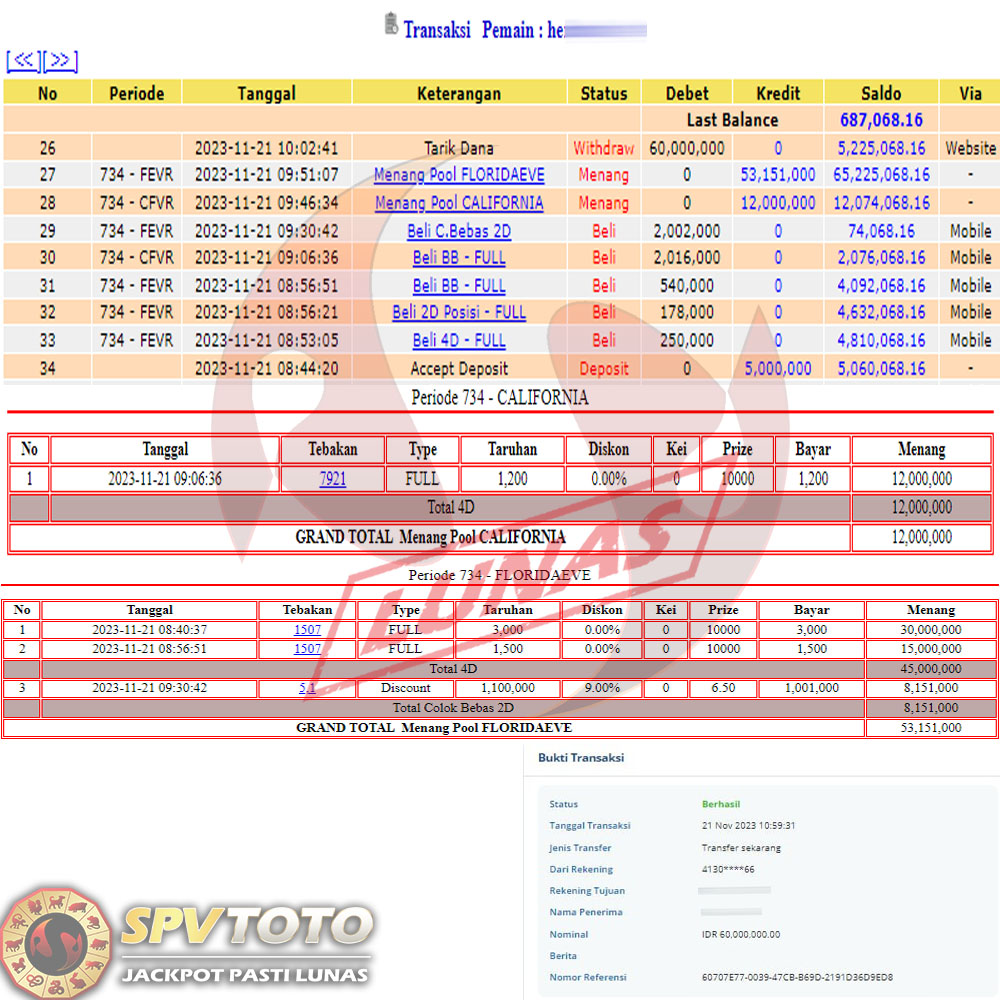
Task: Click the Last Balance amount 687,068.16
Action: (880, 120)
